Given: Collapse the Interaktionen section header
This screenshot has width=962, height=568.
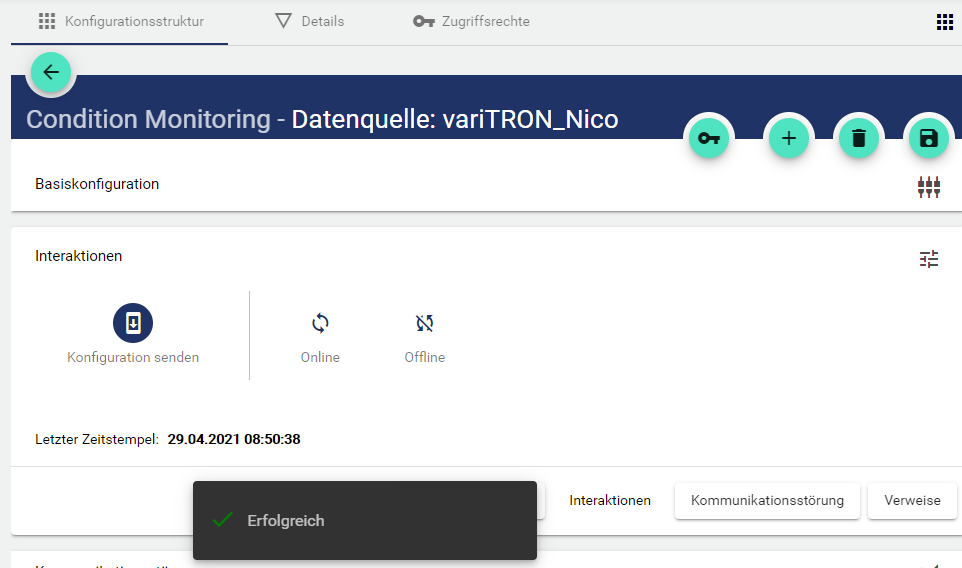Looking at the screenshot, I should point(79,256).
